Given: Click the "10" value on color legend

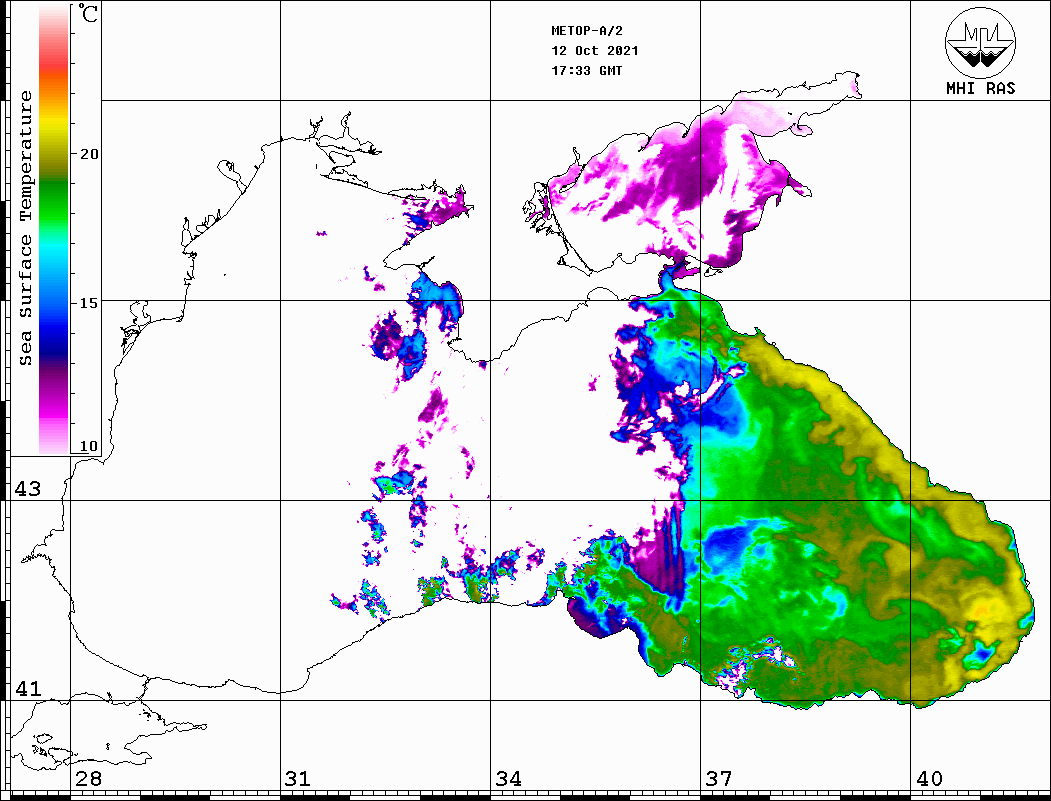Looking at the screenshot, I should coord(89,446).
